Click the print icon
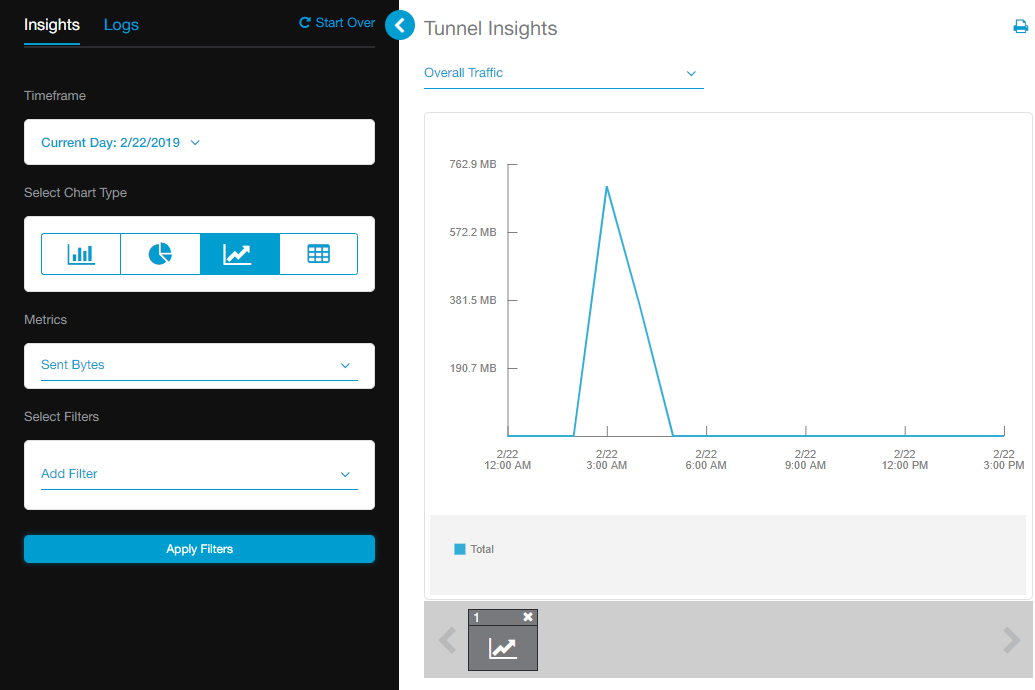 tap(1020, 28)
